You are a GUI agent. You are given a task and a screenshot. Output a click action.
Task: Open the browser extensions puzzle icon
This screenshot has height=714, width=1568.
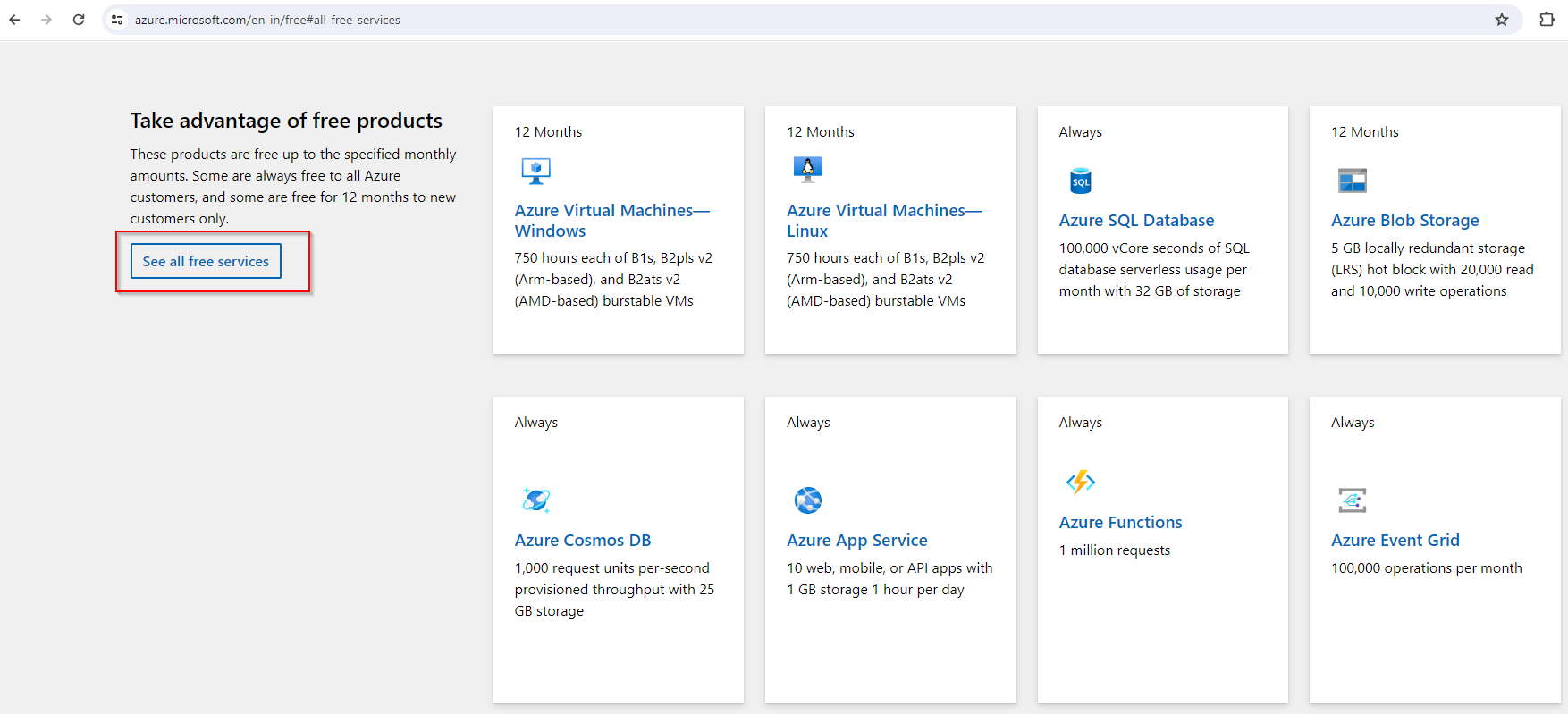click(1547, 20)
